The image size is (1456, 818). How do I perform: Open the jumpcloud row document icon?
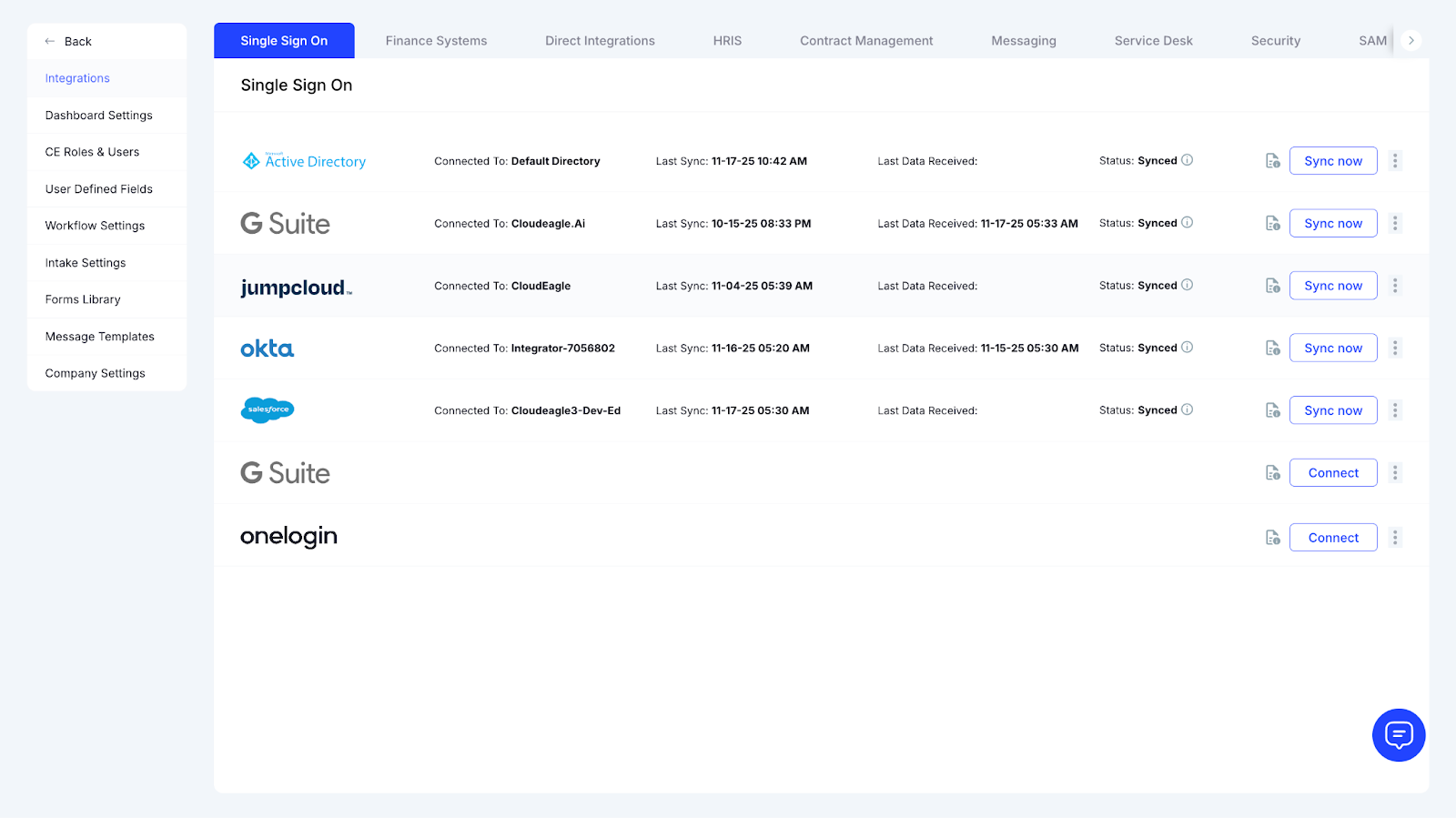[x=1273, y=286]
